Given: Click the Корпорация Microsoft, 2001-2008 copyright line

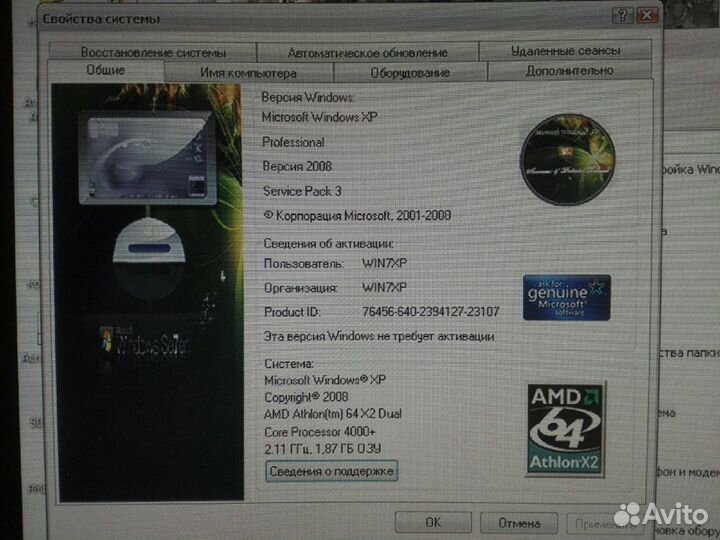Looking at the screenshot, I should (357, 215).
